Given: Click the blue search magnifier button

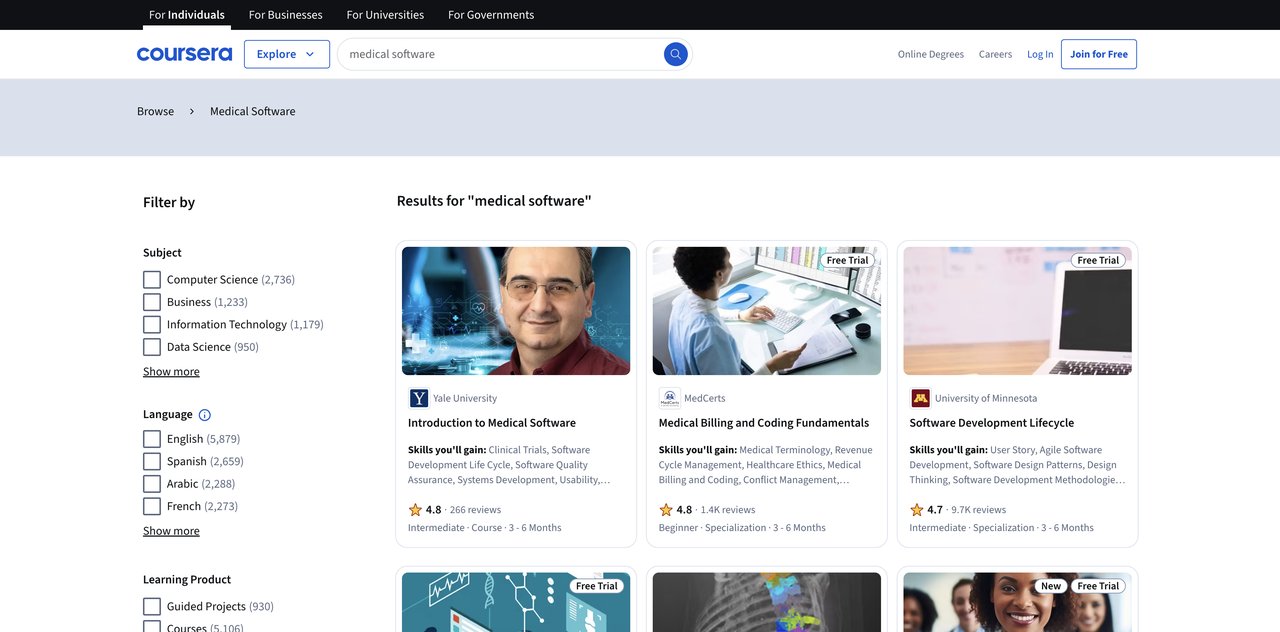Looking at the screenshot, I should click(676, 54).
